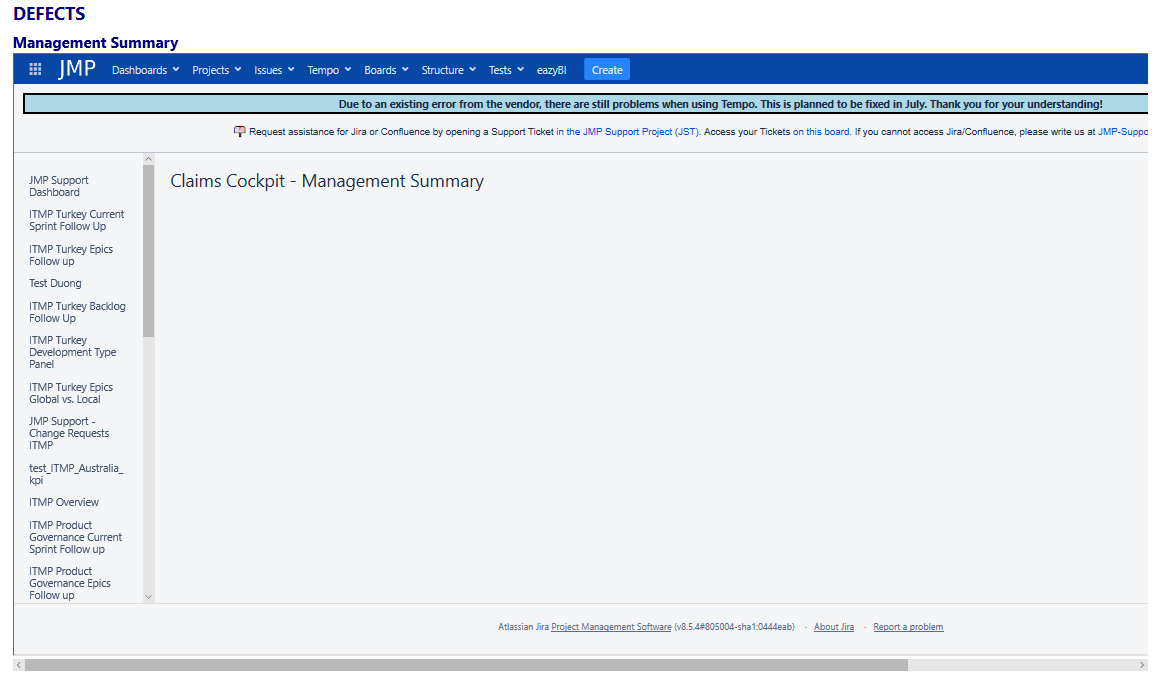Open ITMP Product Governance Current Sprint Follow up
This screenshot has height=685, width=1165.
[x=76, y=537]
